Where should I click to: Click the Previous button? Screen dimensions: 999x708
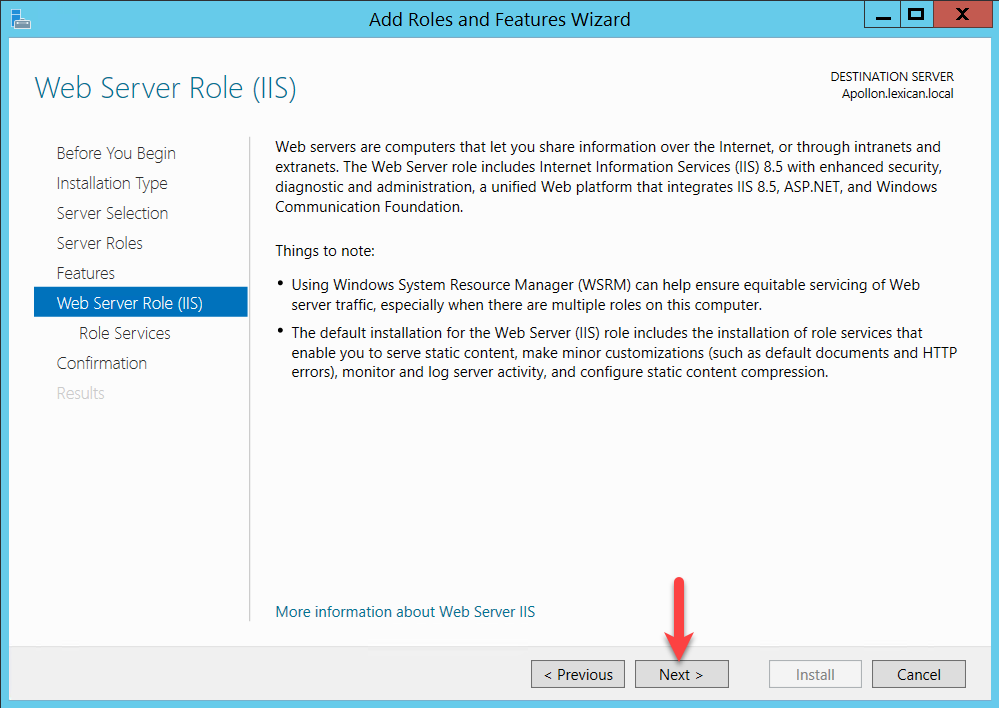pyautogui.click(x=578, y=674)
